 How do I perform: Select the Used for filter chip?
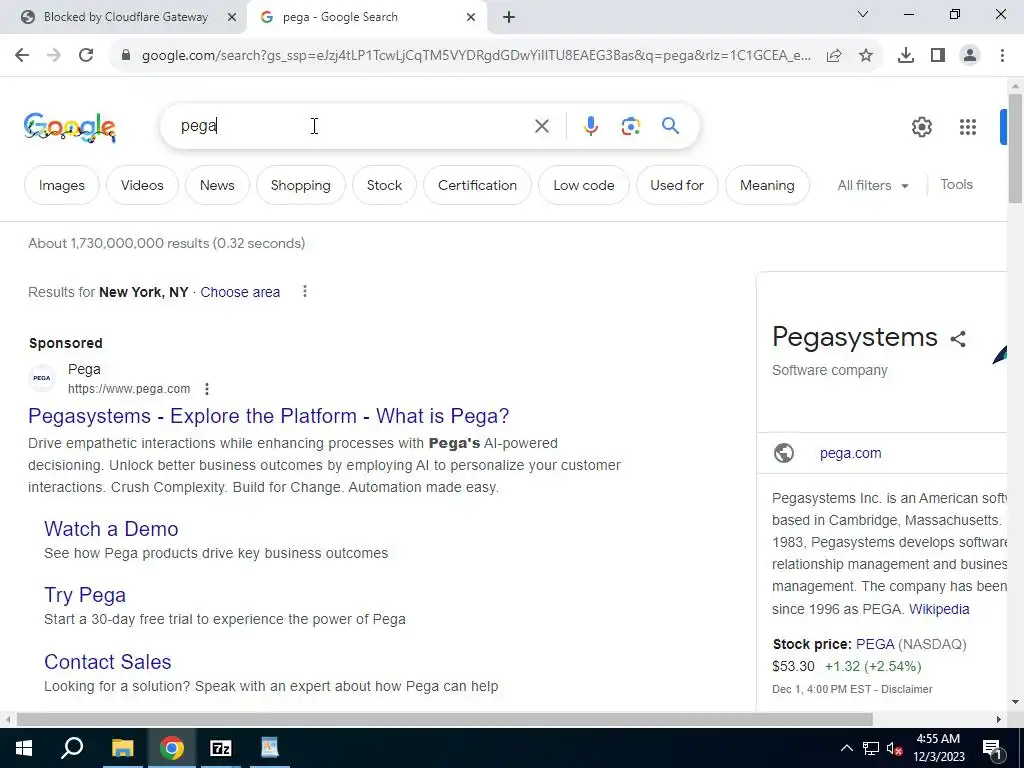pyautogui.click(x=677, y=185)
